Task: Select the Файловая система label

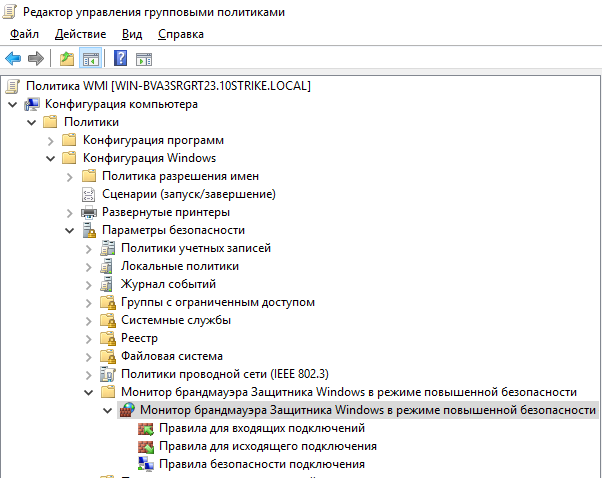Action: click(x=172, y=356)
